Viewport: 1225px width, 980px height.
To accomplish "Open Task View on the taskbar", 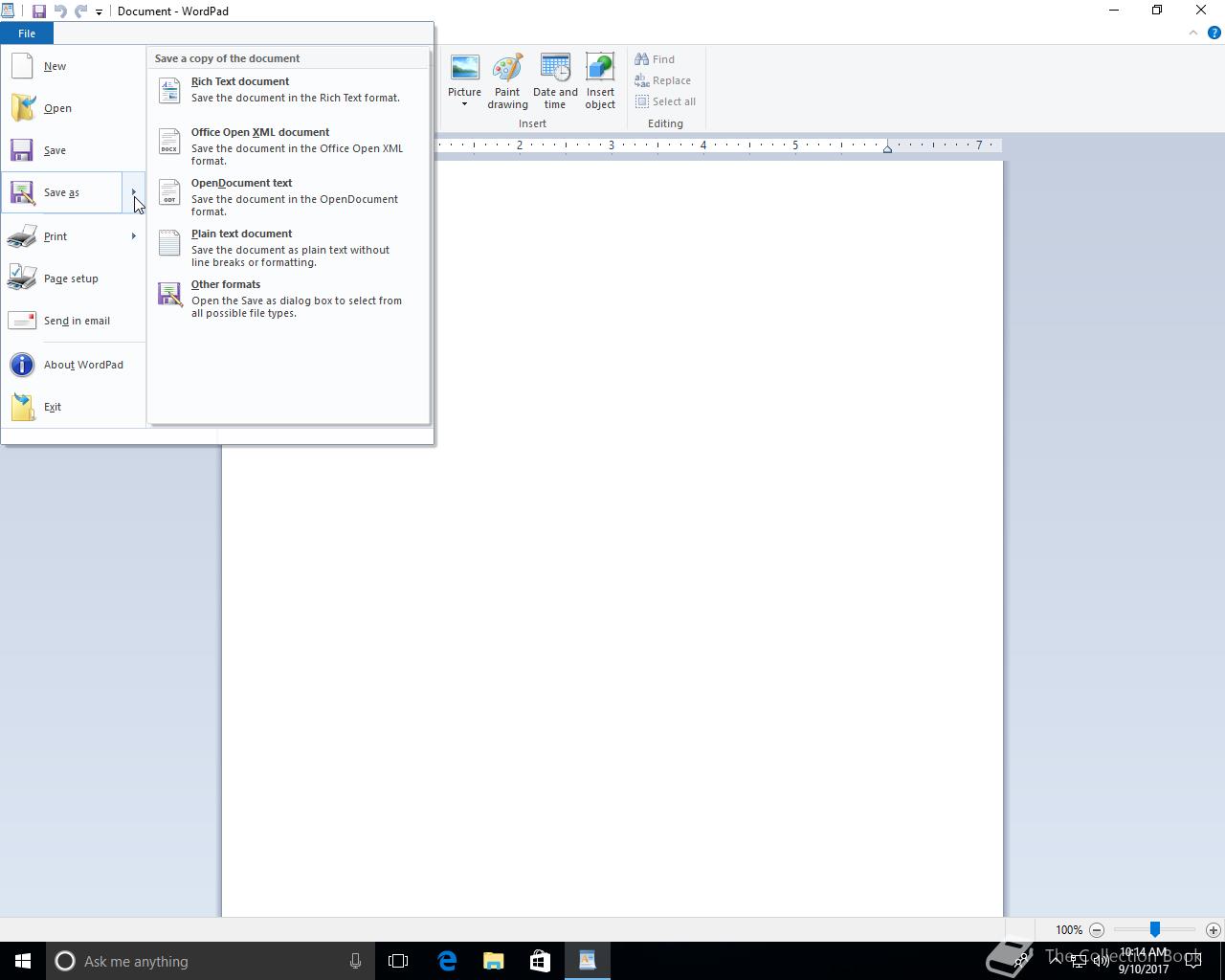I will (398, 961).
